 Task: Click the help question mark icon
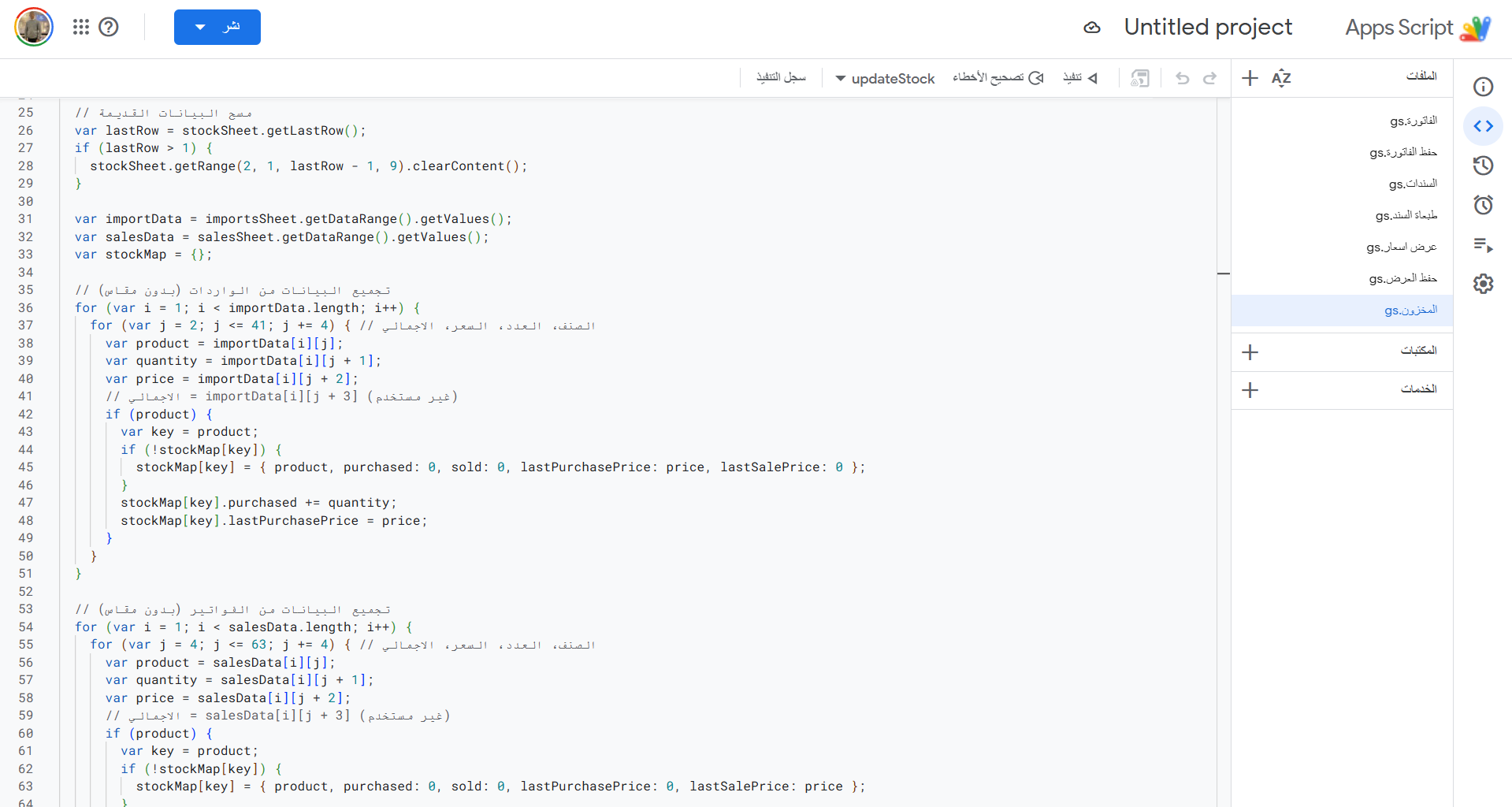point(109,28)
